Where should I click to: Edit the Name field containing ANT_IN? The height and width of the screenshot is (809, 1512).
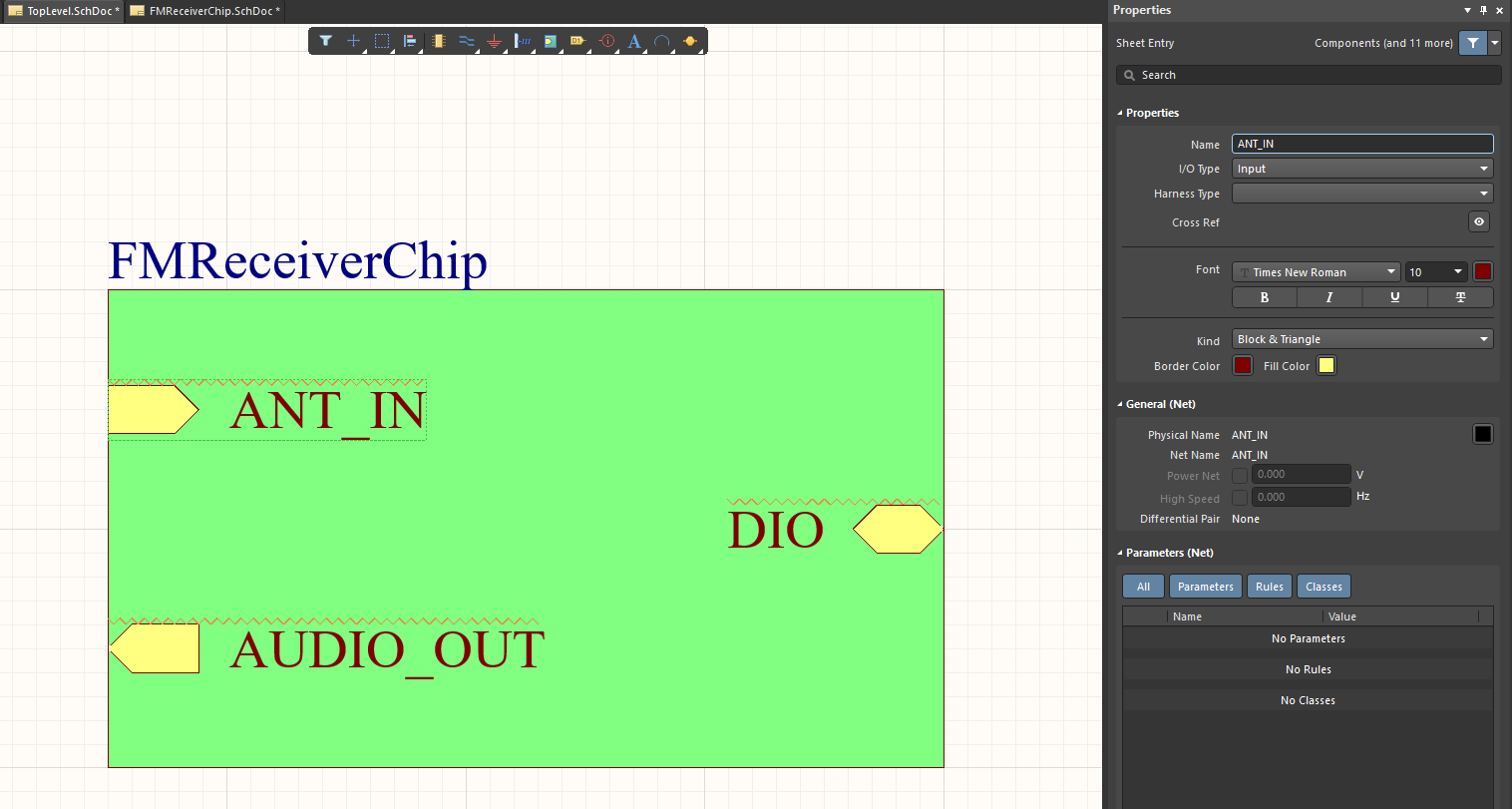(1362, 144)
